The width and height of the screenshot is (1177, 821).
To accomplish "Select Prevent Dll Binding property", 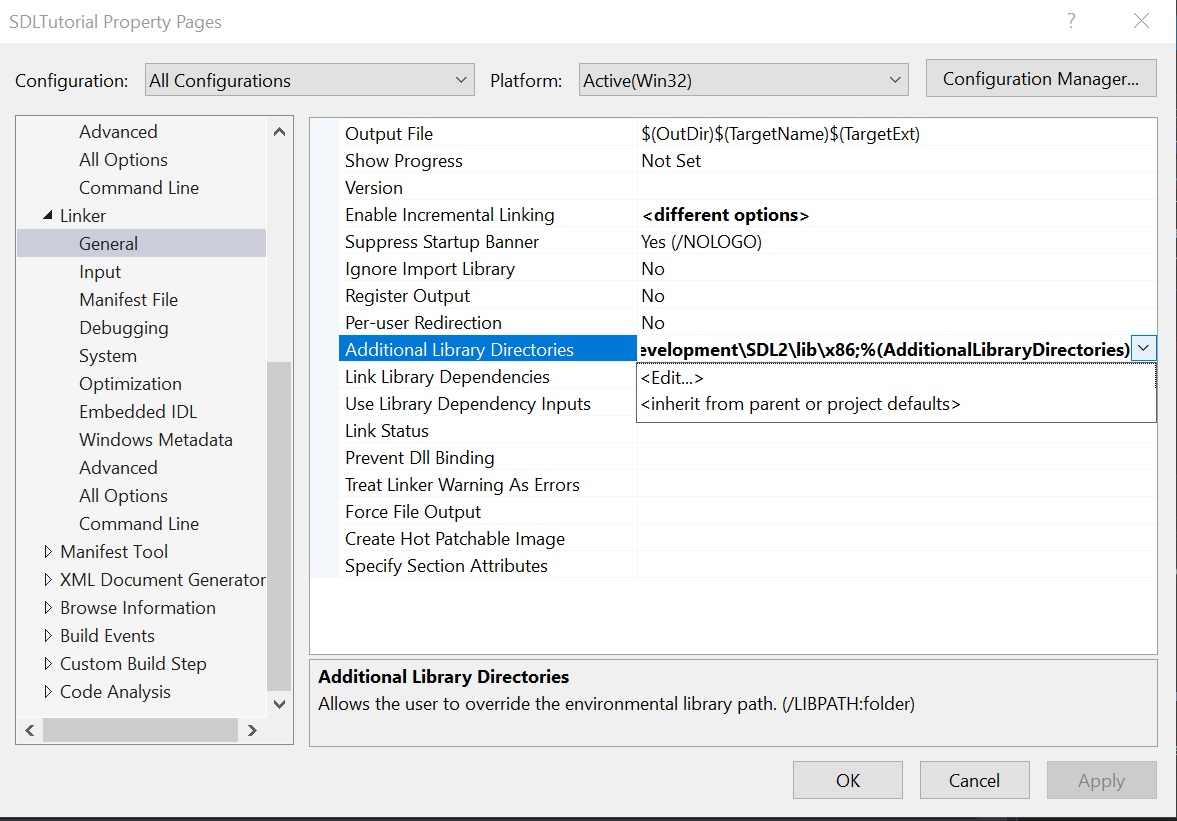I will (420, 458).
